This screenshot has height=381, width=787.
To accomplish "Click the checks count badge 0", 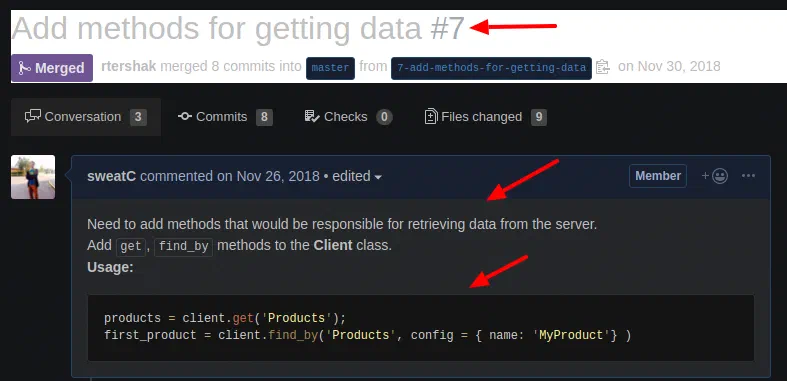I will pos(384,117).
